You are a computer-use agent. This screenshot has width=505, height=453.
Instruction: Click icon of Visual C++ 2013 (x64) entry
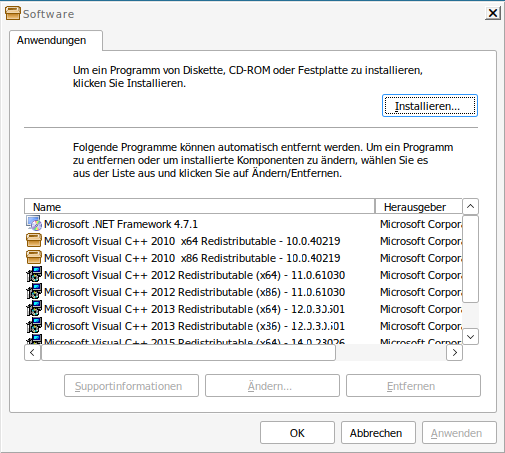coord(34,309)
